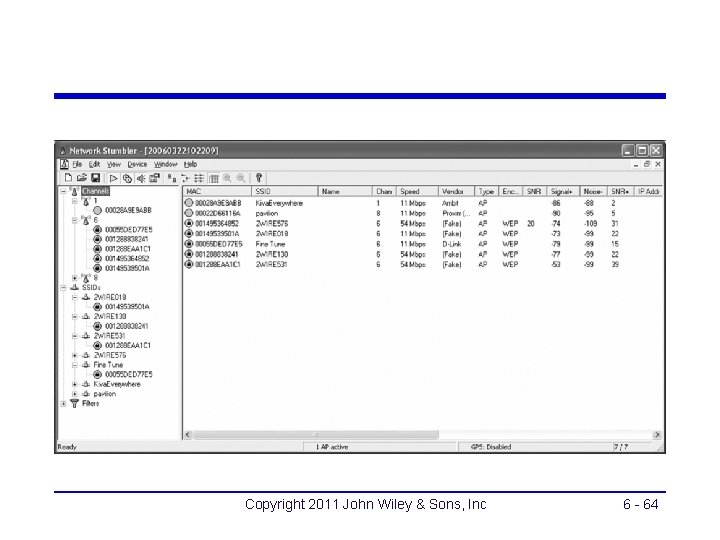Click the scrollbar right arrow
Viewport: 720px width, 540px height.
coord(657,434)
